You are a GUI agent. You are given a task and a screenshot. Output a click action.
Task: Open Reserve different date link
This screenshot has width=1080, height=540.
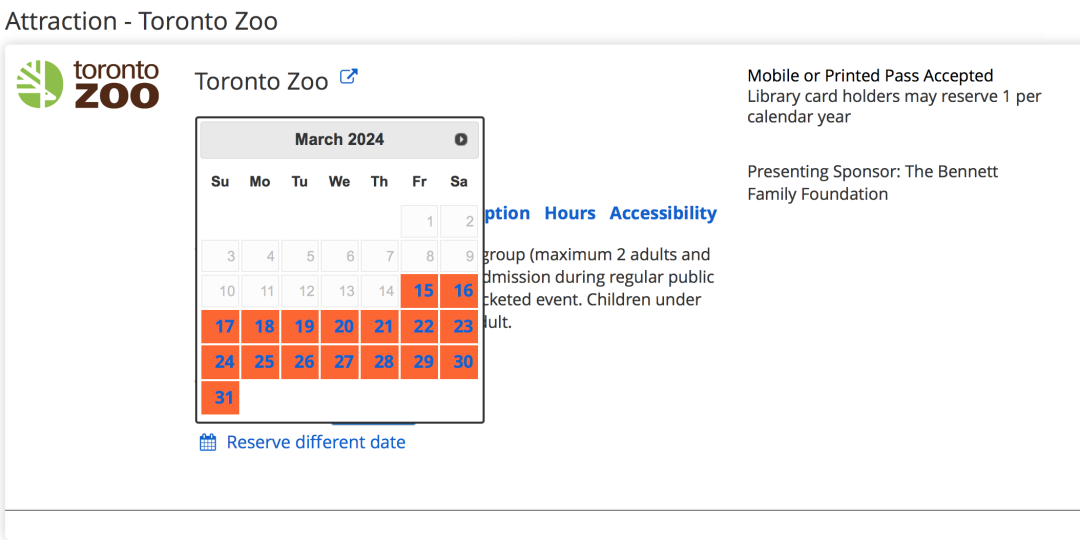(316, 442)
